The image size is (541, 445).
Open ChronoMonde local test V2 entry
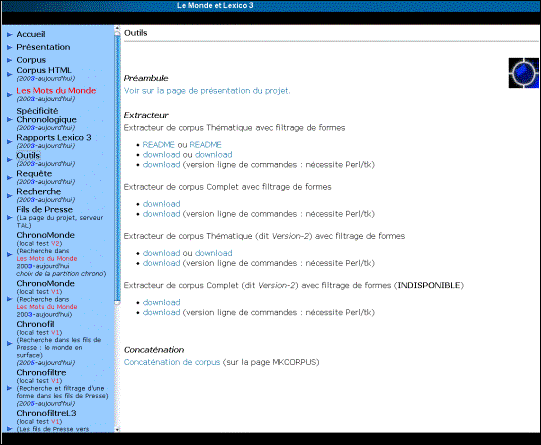(x=46, y=235)
